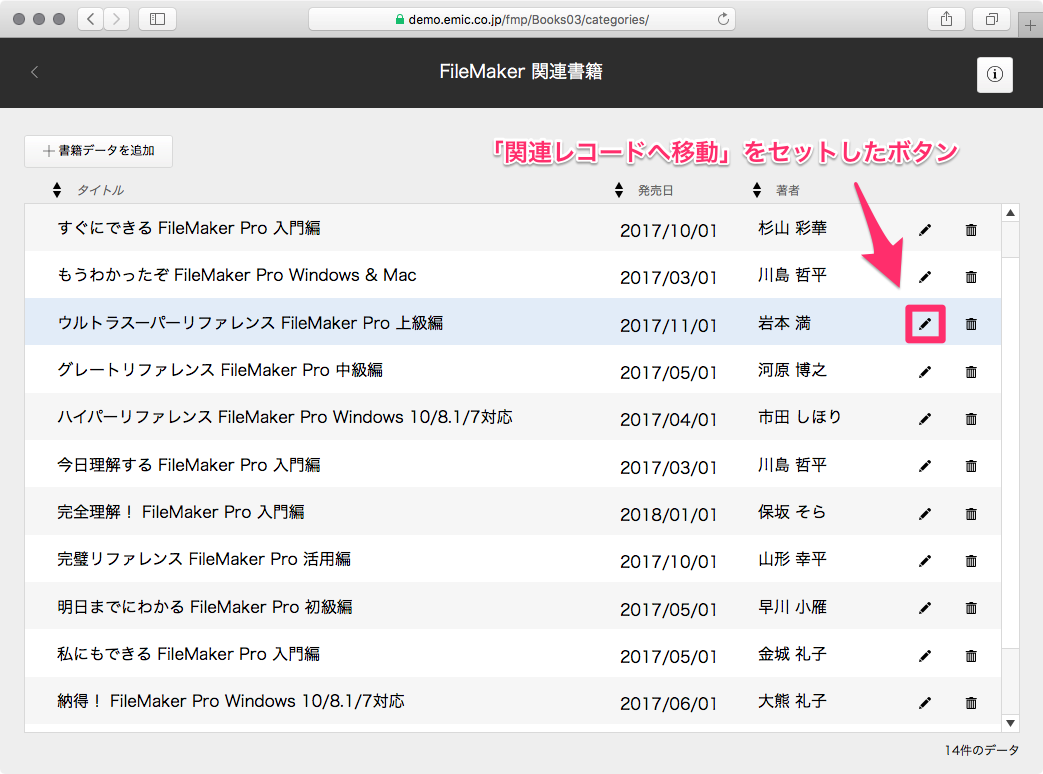The height and width of the screenshot is (774, 1043).
Task: Open new tab with plus button
Action: point(1030,25)
